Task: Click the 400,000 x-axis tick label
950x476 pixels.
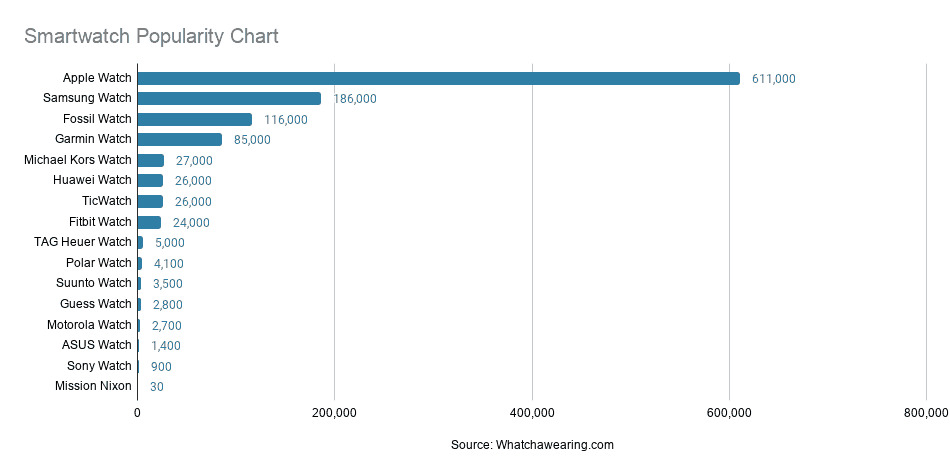Action: coord(532,413)
